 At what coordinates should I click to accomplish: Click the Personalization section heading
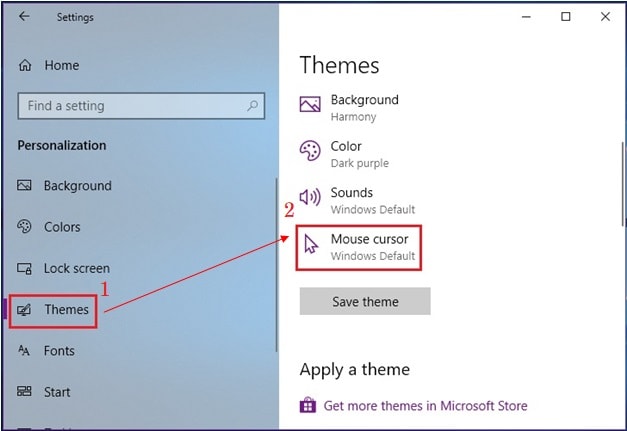pyautogui.click(x=62, y=146)
